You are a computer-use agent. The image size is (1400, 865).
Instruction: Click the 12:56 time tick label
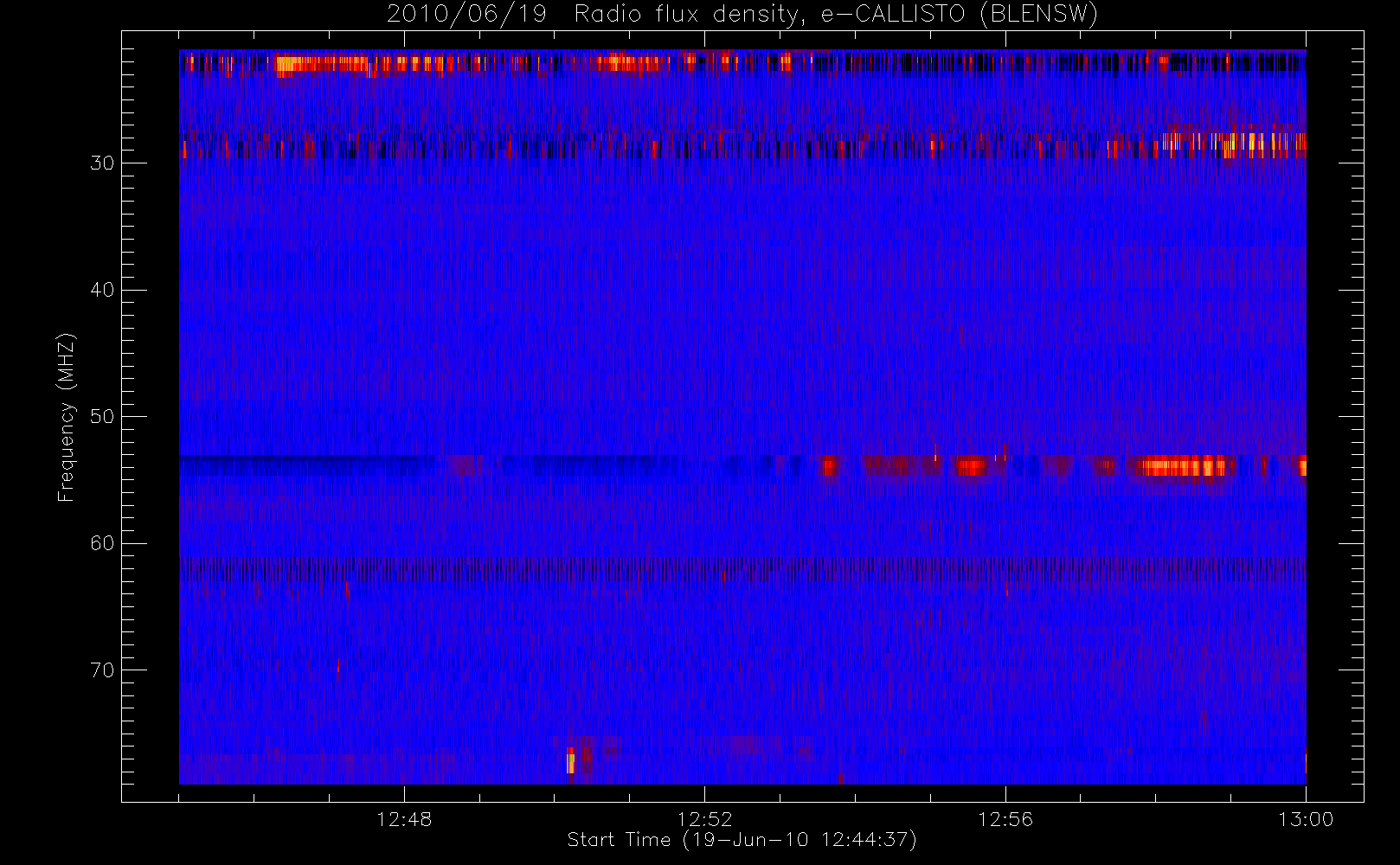click(1005, 819)
